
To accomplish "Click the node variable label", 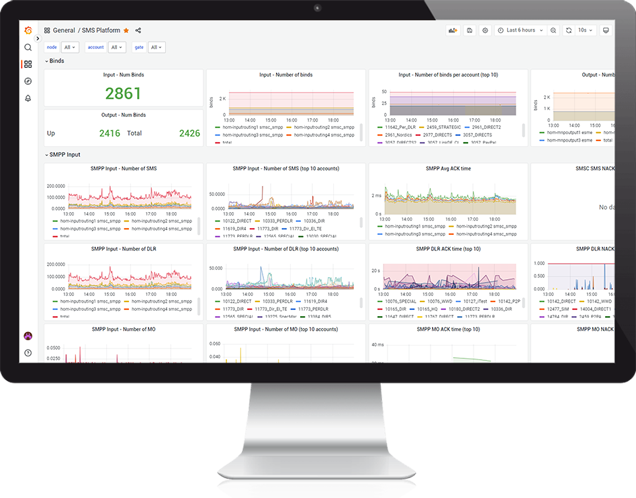I will [x=52, y=47].
